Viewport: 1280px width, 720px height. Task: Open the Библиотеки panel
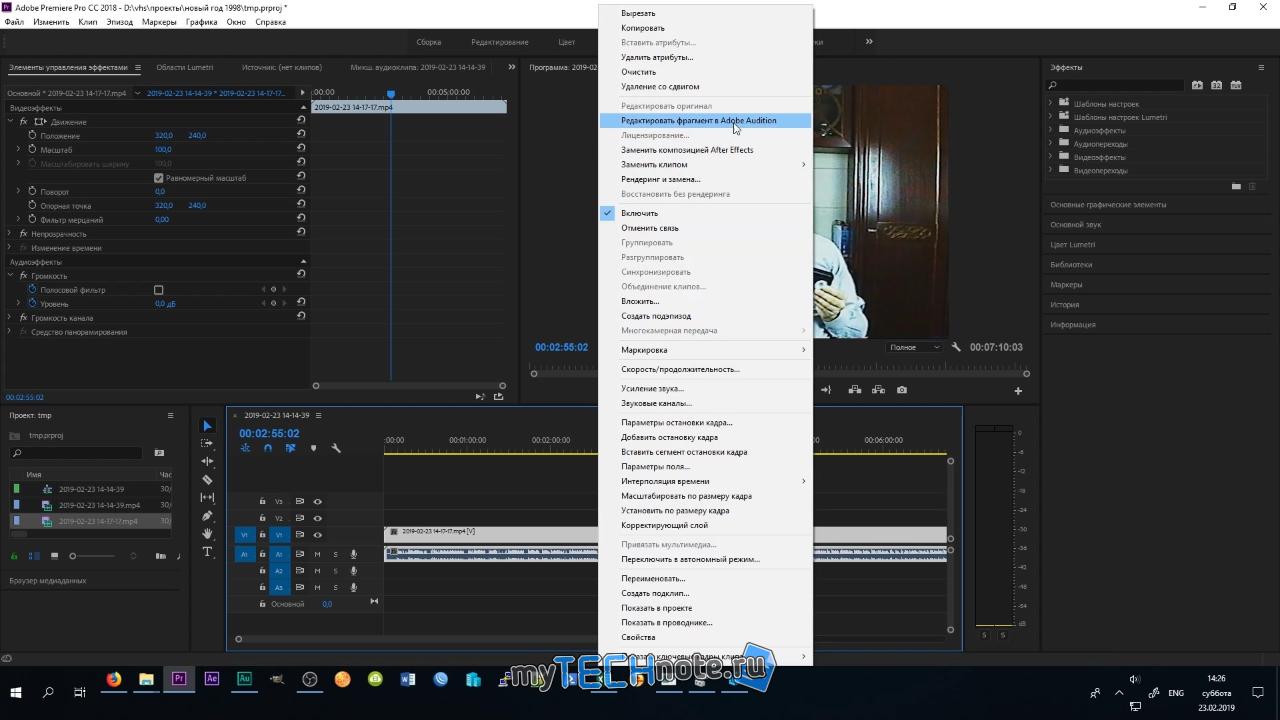coord(1071,265)
